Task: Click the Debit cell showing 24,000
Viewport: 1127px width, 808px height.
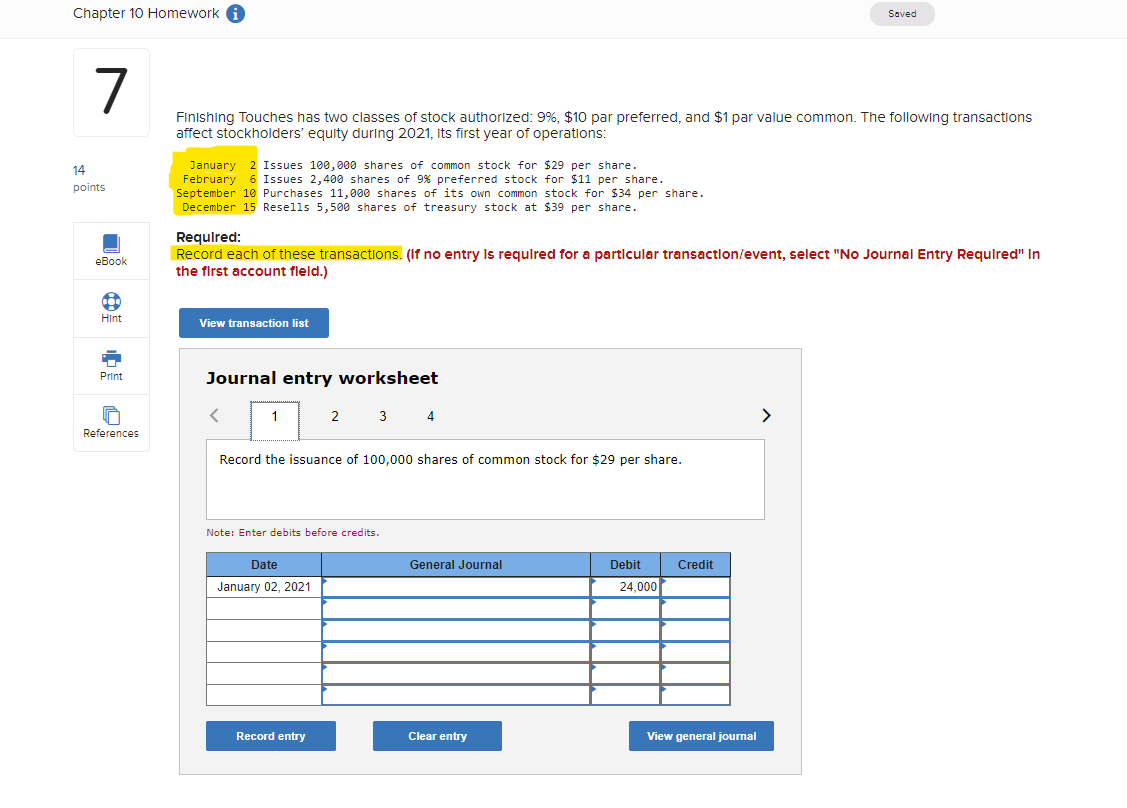Action: tap(625, 587)
